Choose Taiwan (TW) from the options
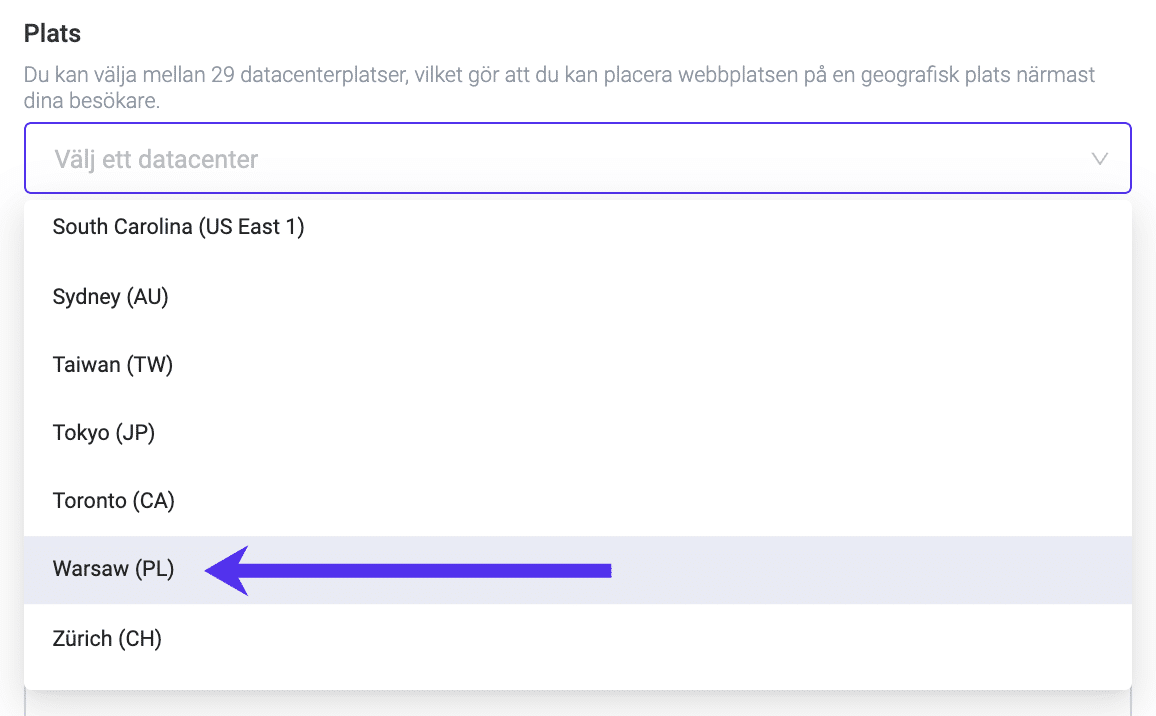 point(113,365)
